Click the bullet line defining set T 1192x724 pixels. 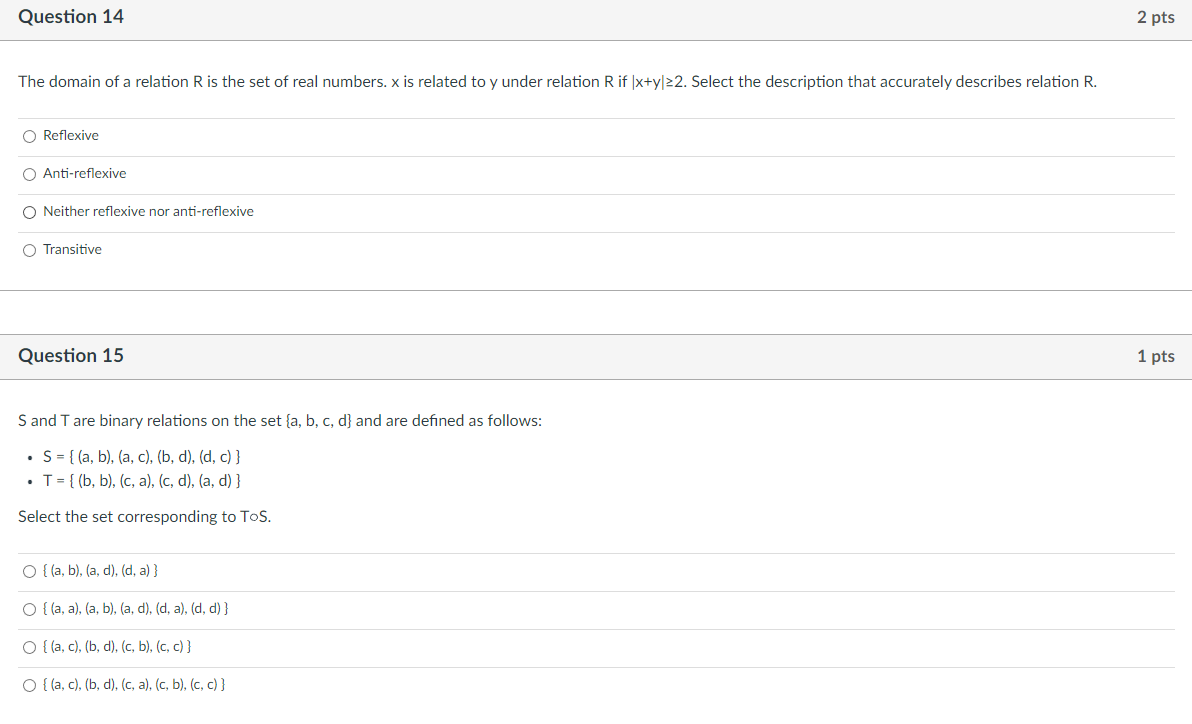tap(142, 481)
